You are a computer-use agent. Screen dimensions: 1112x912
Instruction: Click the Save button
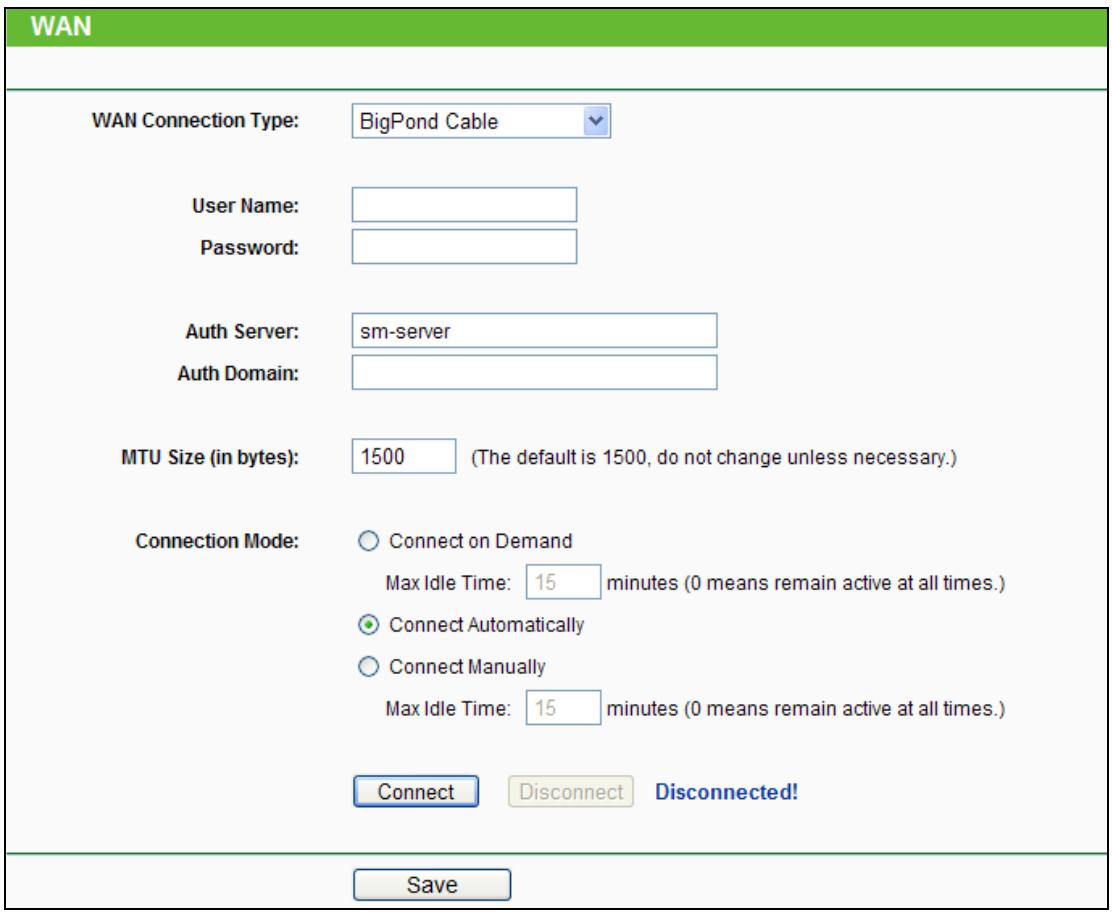[432, 884]
